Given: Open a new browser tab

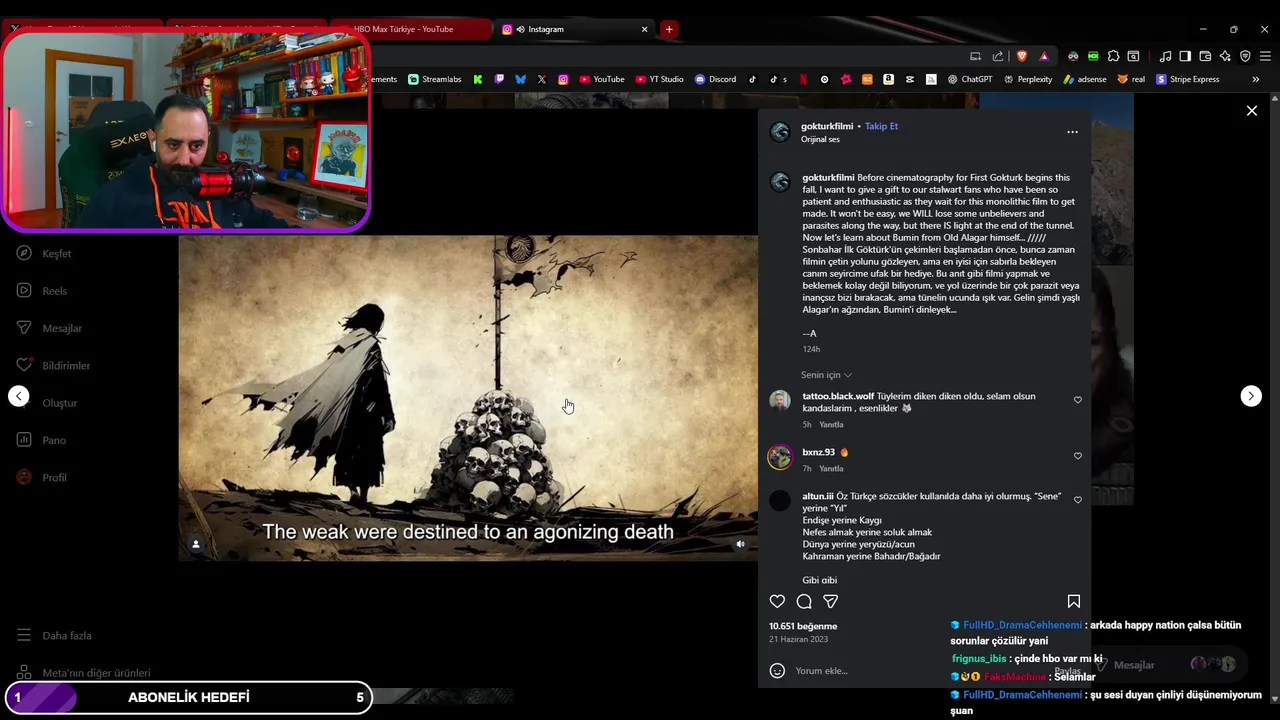Looking at the screenshot, I should pos(669,29).
